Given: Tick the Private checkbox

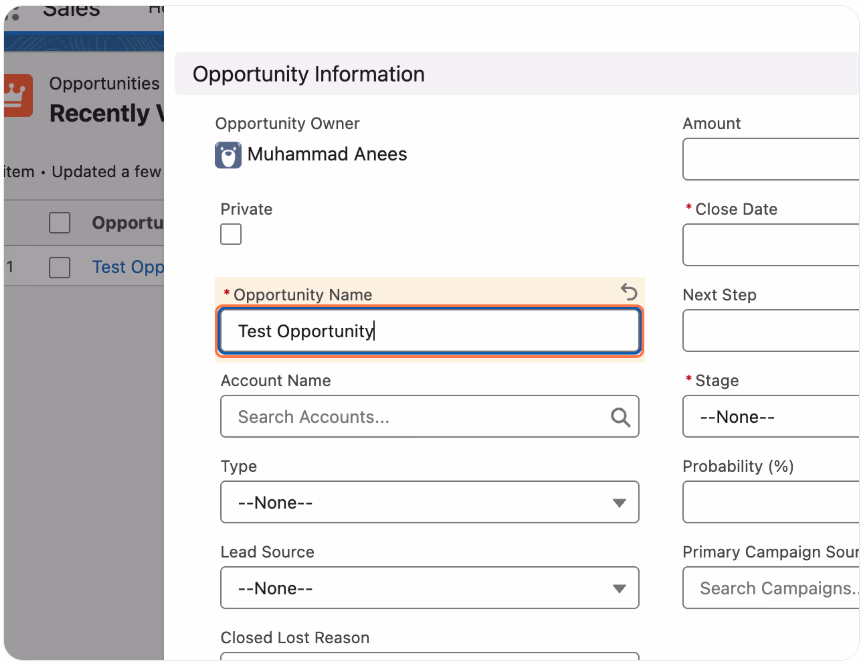Looking at the screenshot, I should pos(231,234).
